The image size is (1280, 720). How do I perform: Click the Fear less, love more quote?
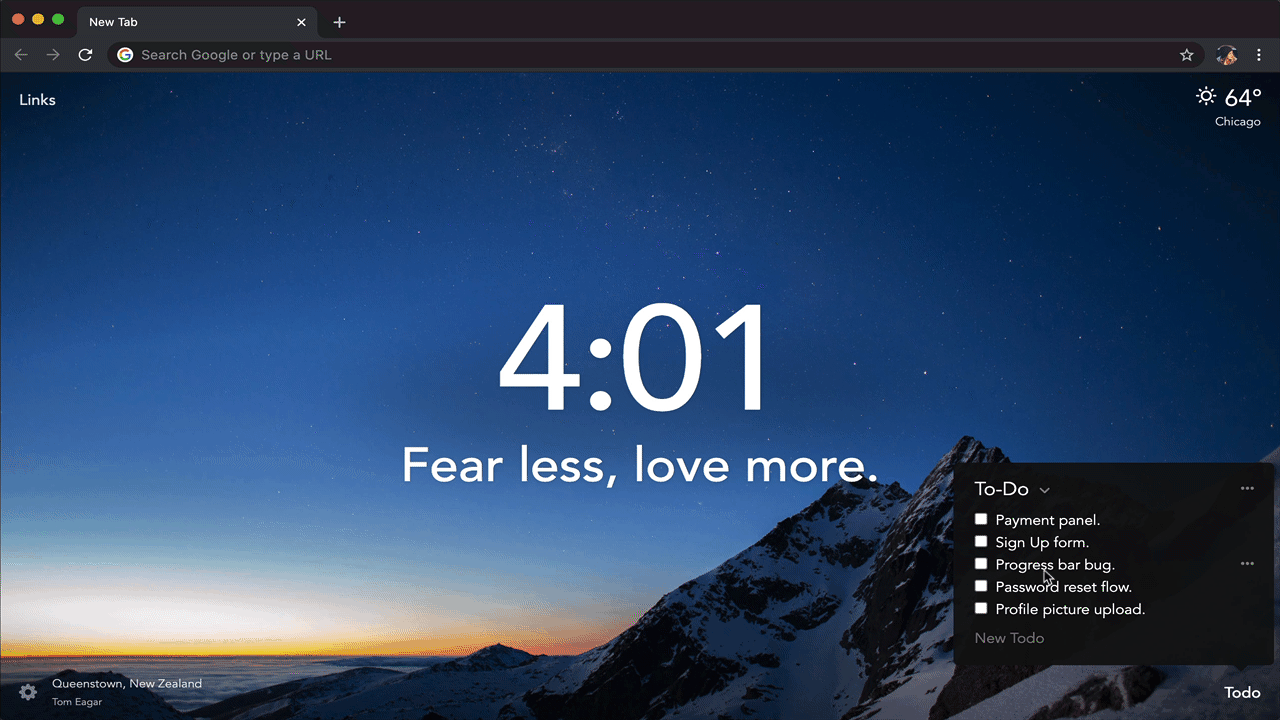click(x=640, y=465)
